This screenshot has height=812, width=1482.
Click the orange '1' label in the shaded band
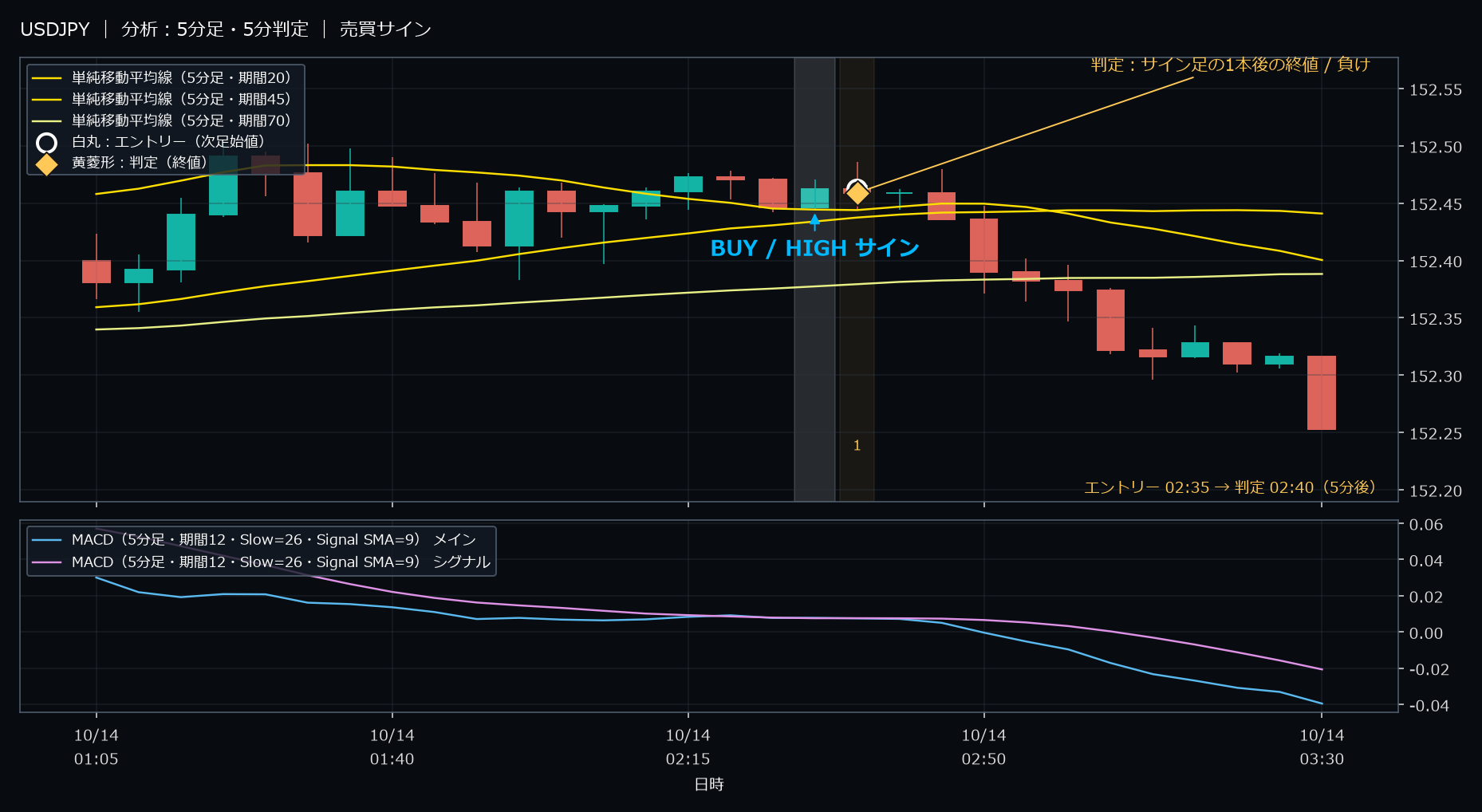click(x=857, y=446)
